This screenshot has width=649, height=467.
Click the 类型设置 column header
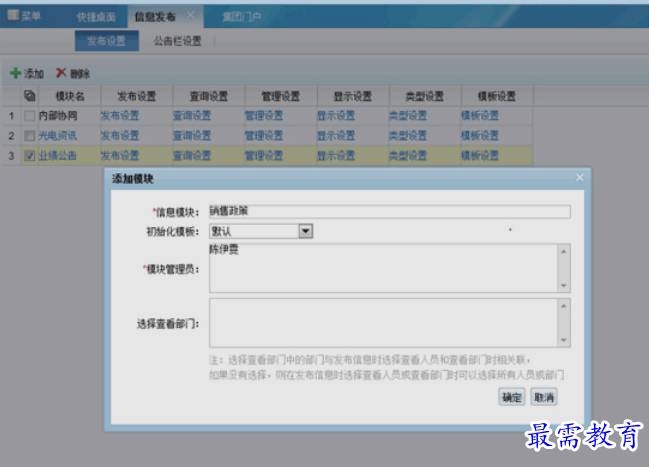(425, 96)
